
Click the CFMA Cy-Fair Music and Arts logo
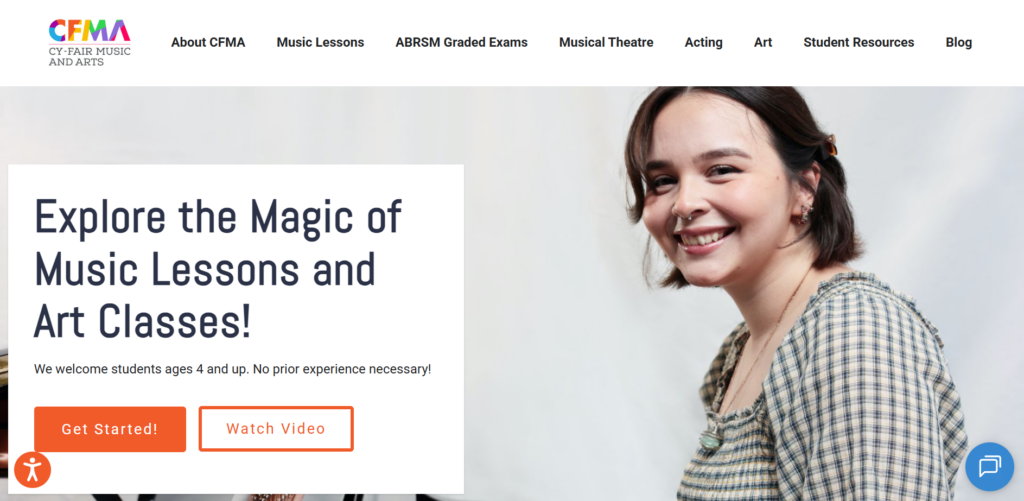pyautogui.click(x=89, y=42)
